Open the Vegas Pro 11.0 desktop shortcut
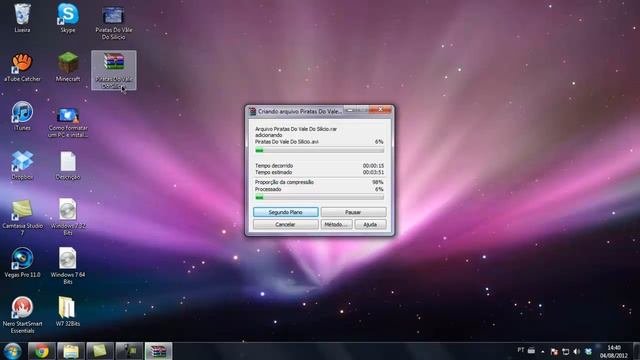The height and width of the screenshot is (360, 640). pyautogui.click(x=22, y=263)
